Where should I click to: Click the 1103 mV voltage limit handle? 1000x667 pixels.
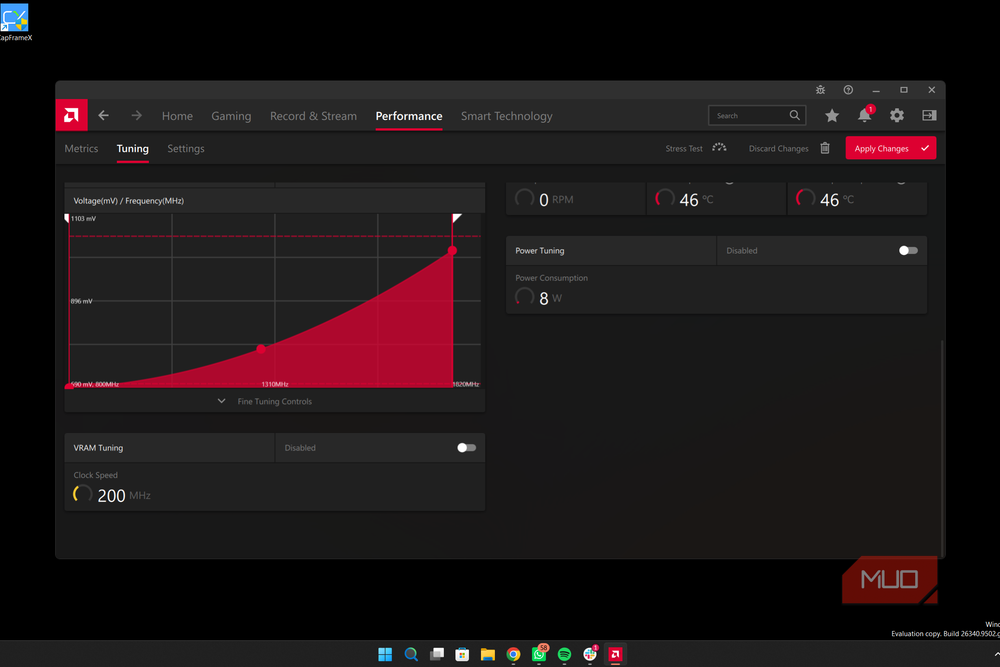pos(67,218)
